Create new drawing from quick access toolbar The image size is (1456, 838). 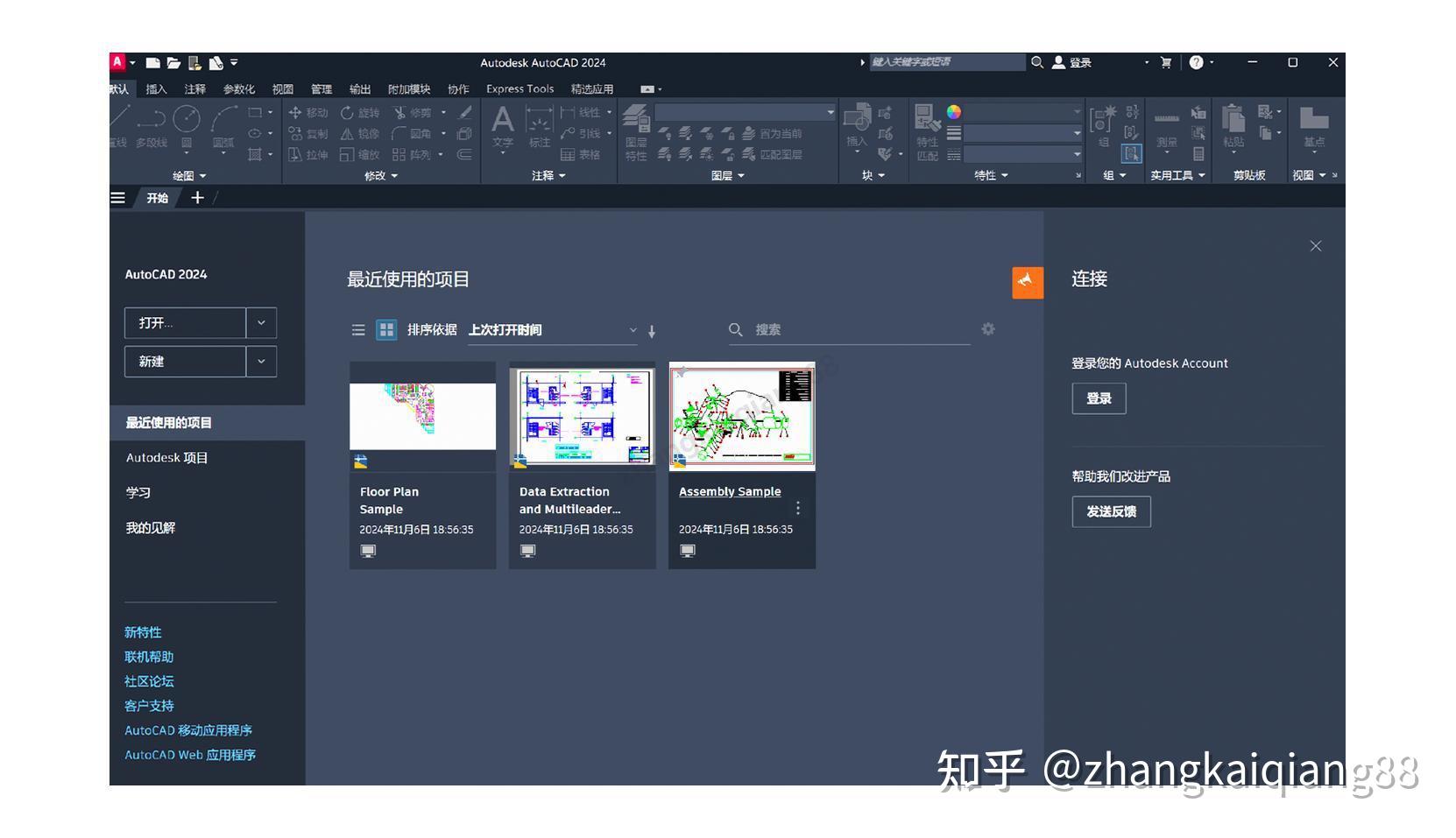pos(152,63)
